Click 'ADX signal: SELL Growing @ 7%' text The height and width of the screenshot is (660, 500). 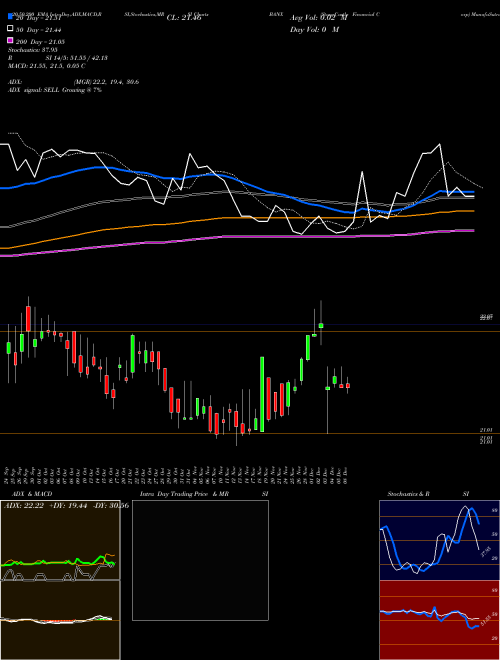pyautogui.click(x=55, y=90)
